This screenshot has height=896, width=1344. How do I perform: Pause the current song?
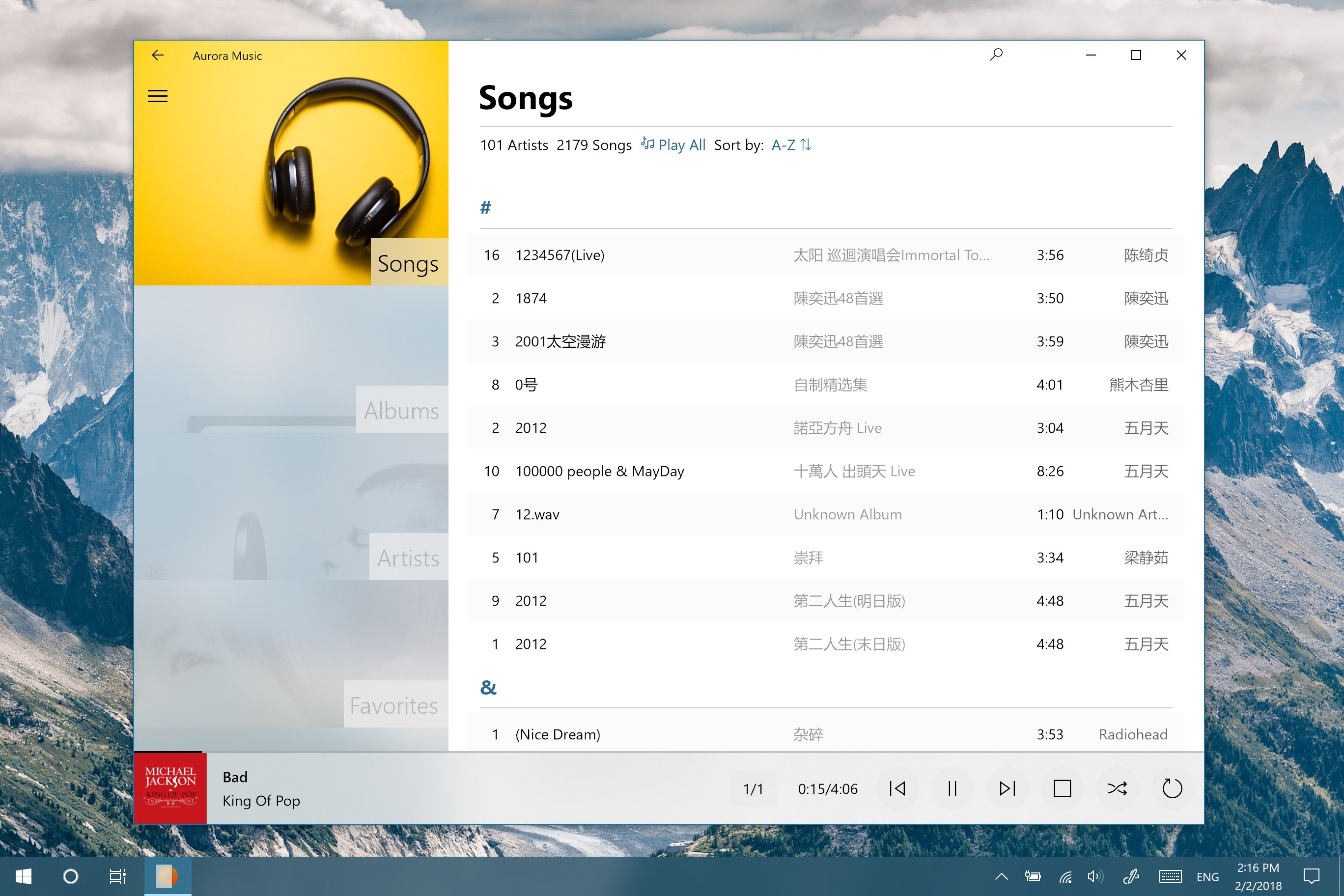point(952,788)
